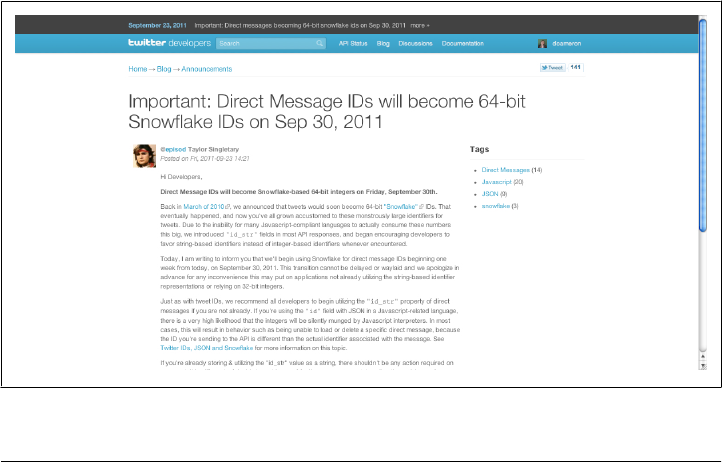This screenshot has height=462, width=722.
Task: Open the @episod author link
Action: pyautogui.click(x=173, y=149)
